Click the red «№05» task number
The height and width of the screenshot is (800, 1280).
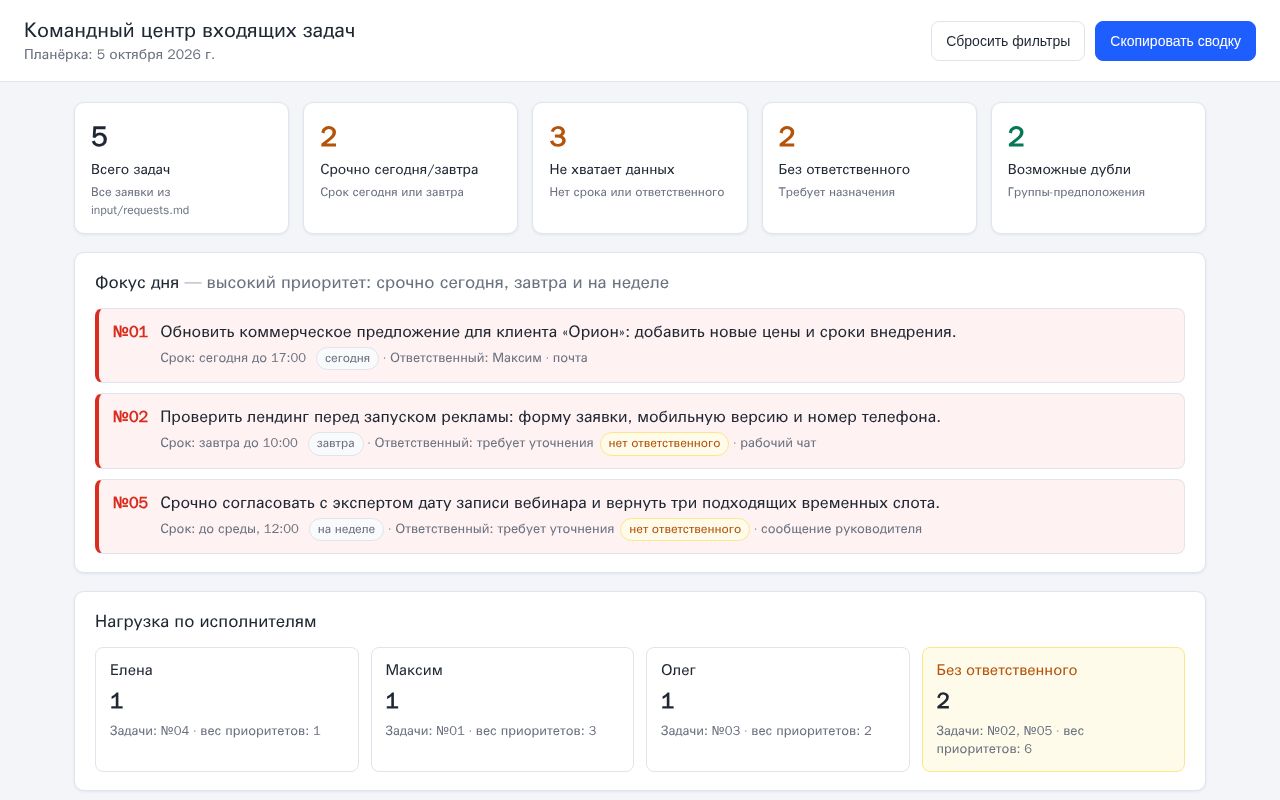click(x=130, y=503)
